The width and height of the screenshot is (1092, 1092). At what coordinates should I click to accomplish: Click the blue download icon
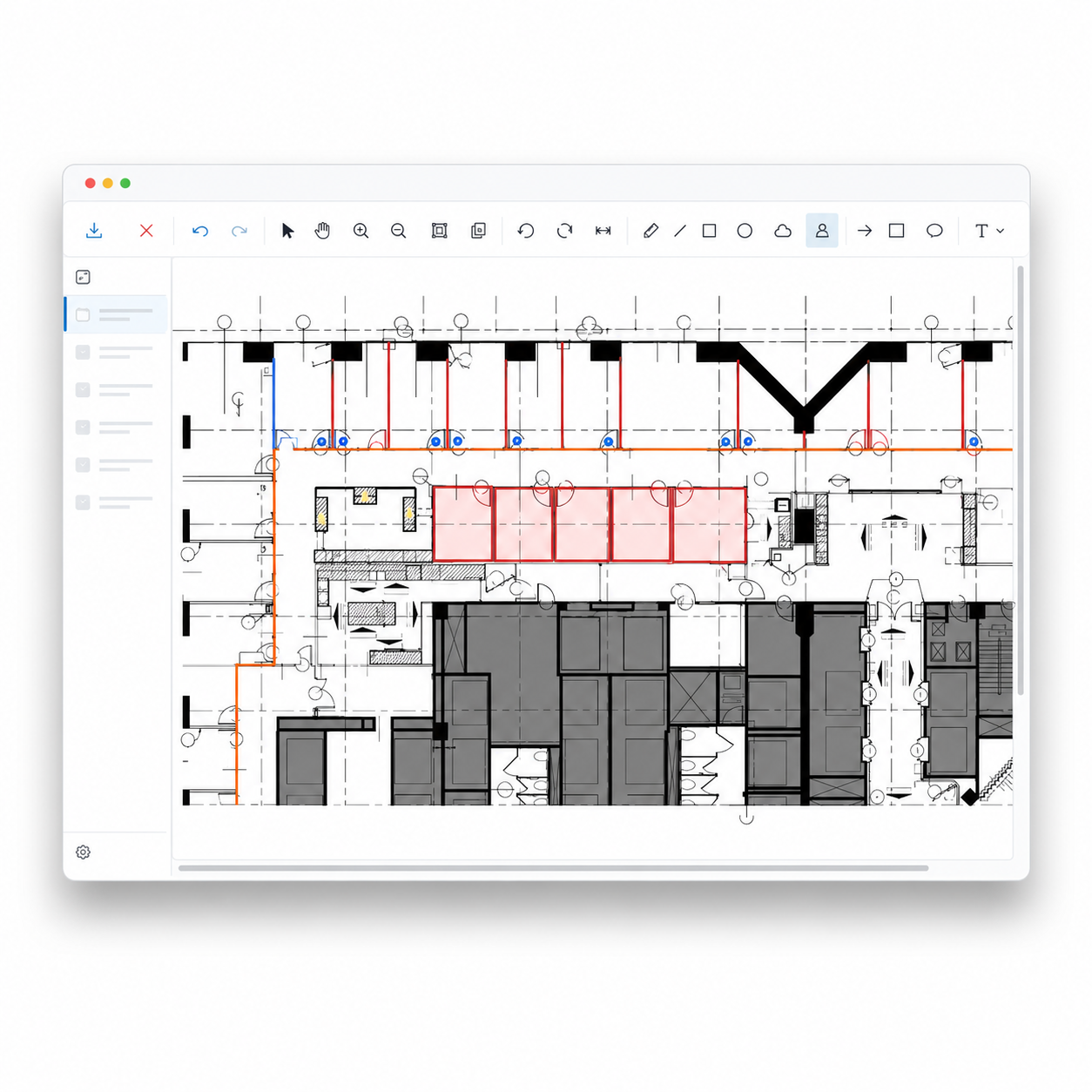pos(94,231)
